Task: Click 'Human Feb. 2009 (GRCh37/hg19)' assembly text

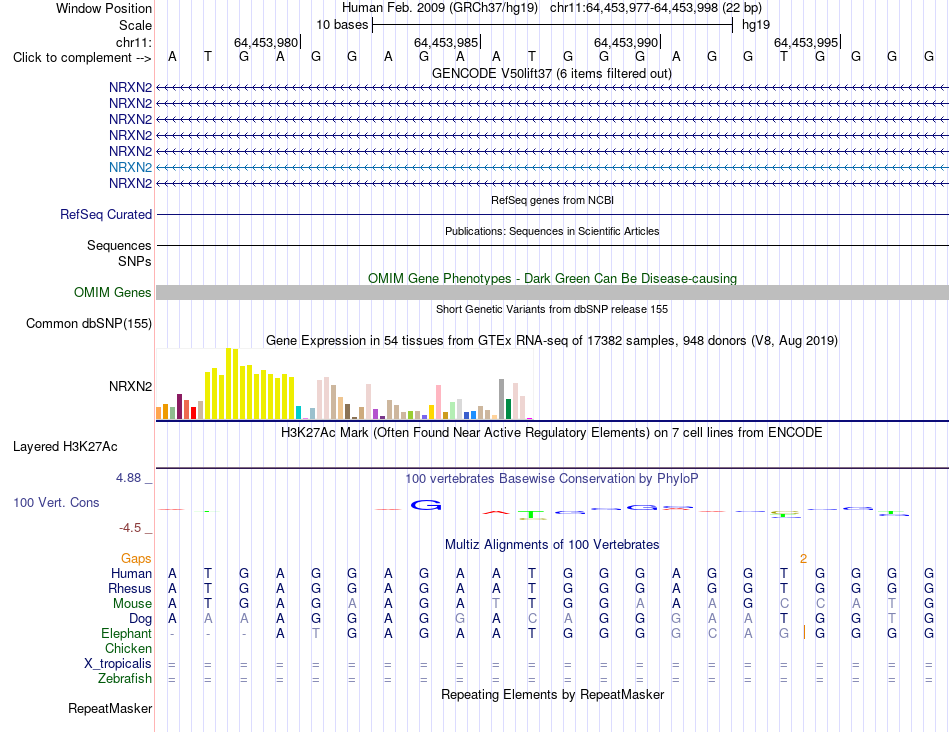Action: point(440,8)
